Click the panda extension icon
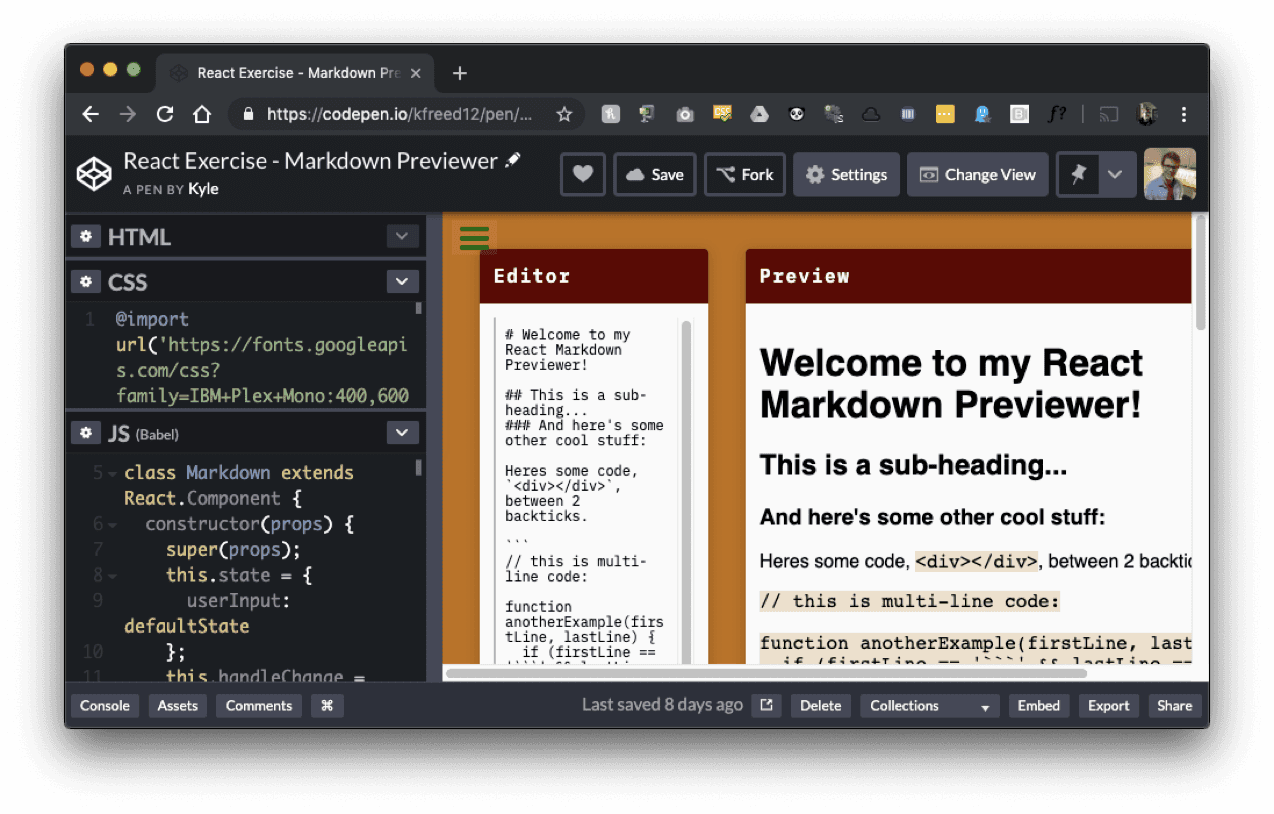This screenshot has height=814, width=1274. coord(796,114)
